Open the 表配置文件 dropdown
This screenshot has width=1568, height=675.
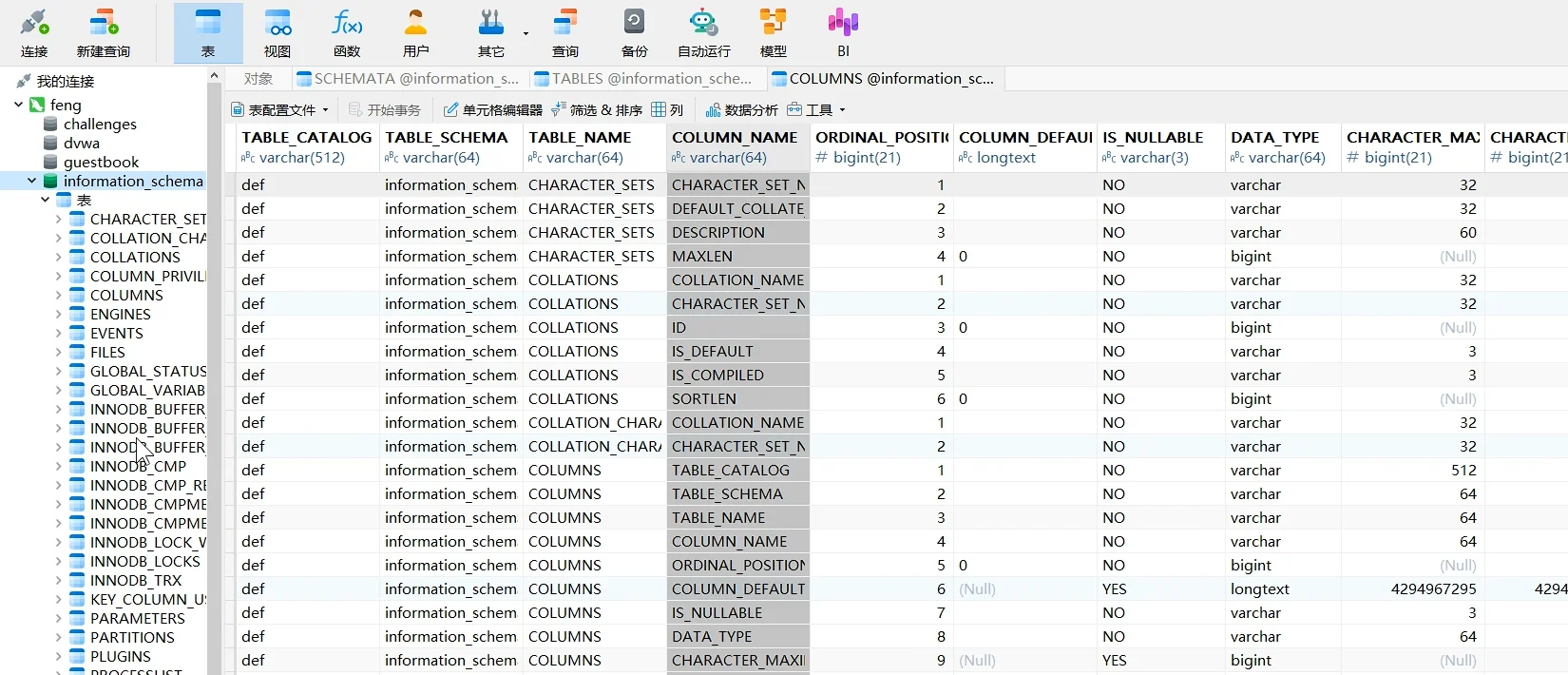[x=280, y=110]
